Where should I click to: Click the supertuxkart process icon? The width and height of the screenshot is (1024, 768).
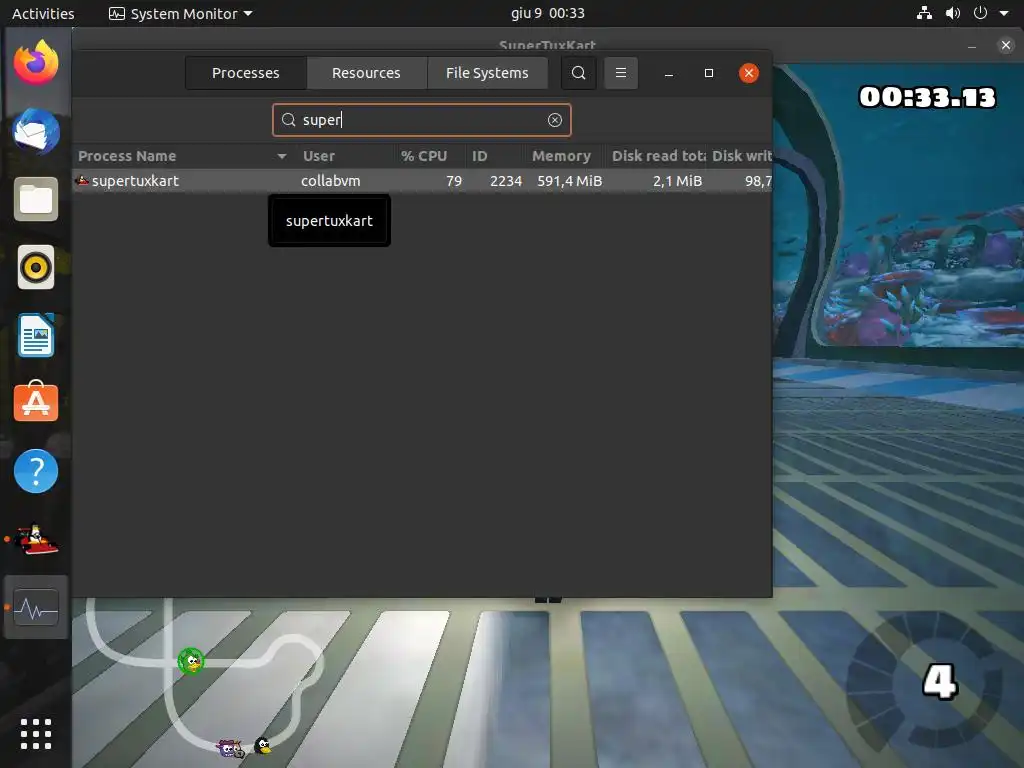pos(82,181)
